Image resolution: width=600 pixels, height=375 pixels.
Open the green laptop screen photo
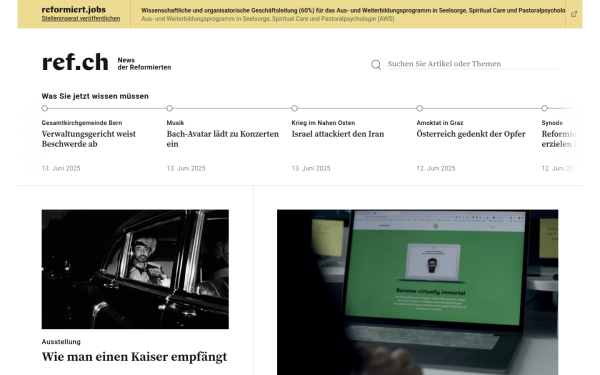click(x=417, y=292)
